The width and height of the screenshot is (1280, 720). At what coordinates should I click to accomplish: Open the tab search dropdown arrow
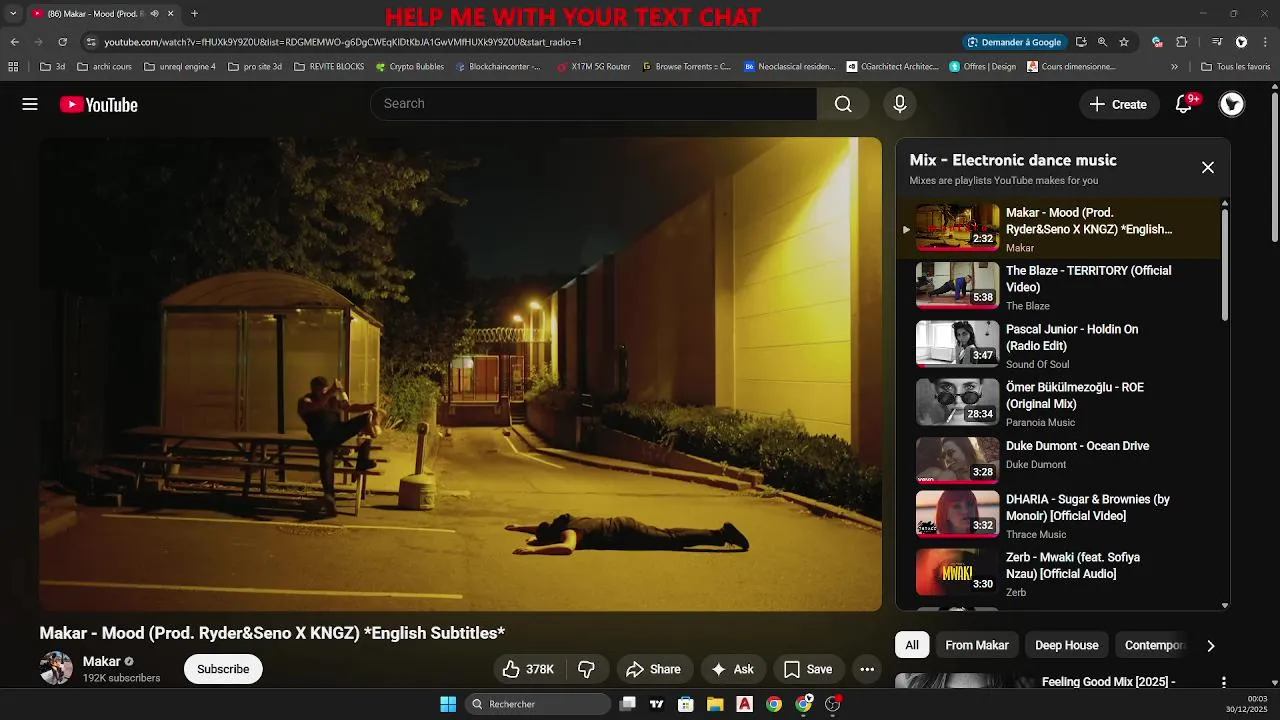(x=13, y=14)
